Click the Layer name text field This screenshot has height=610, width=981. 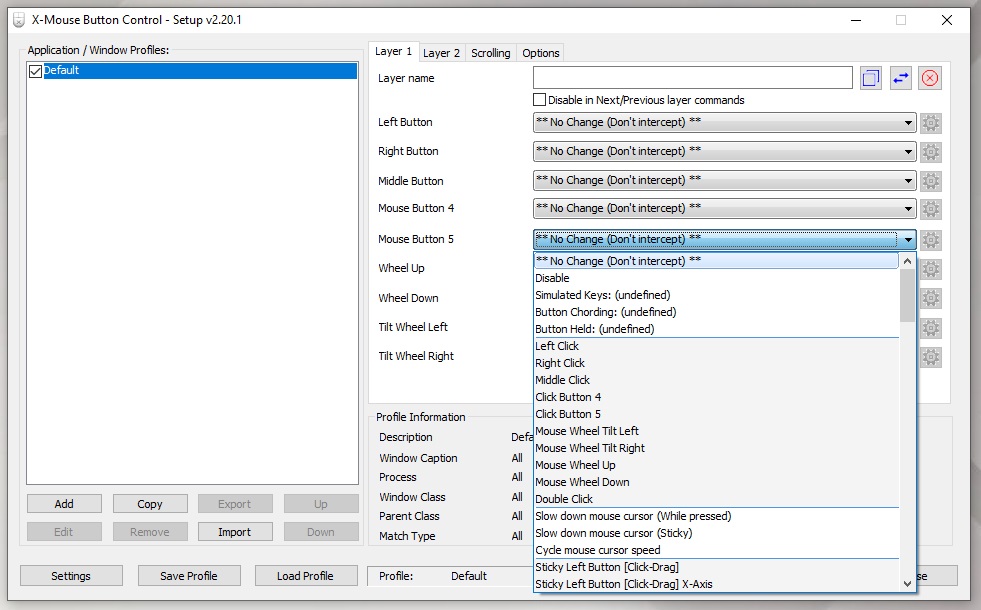point(692,78)
